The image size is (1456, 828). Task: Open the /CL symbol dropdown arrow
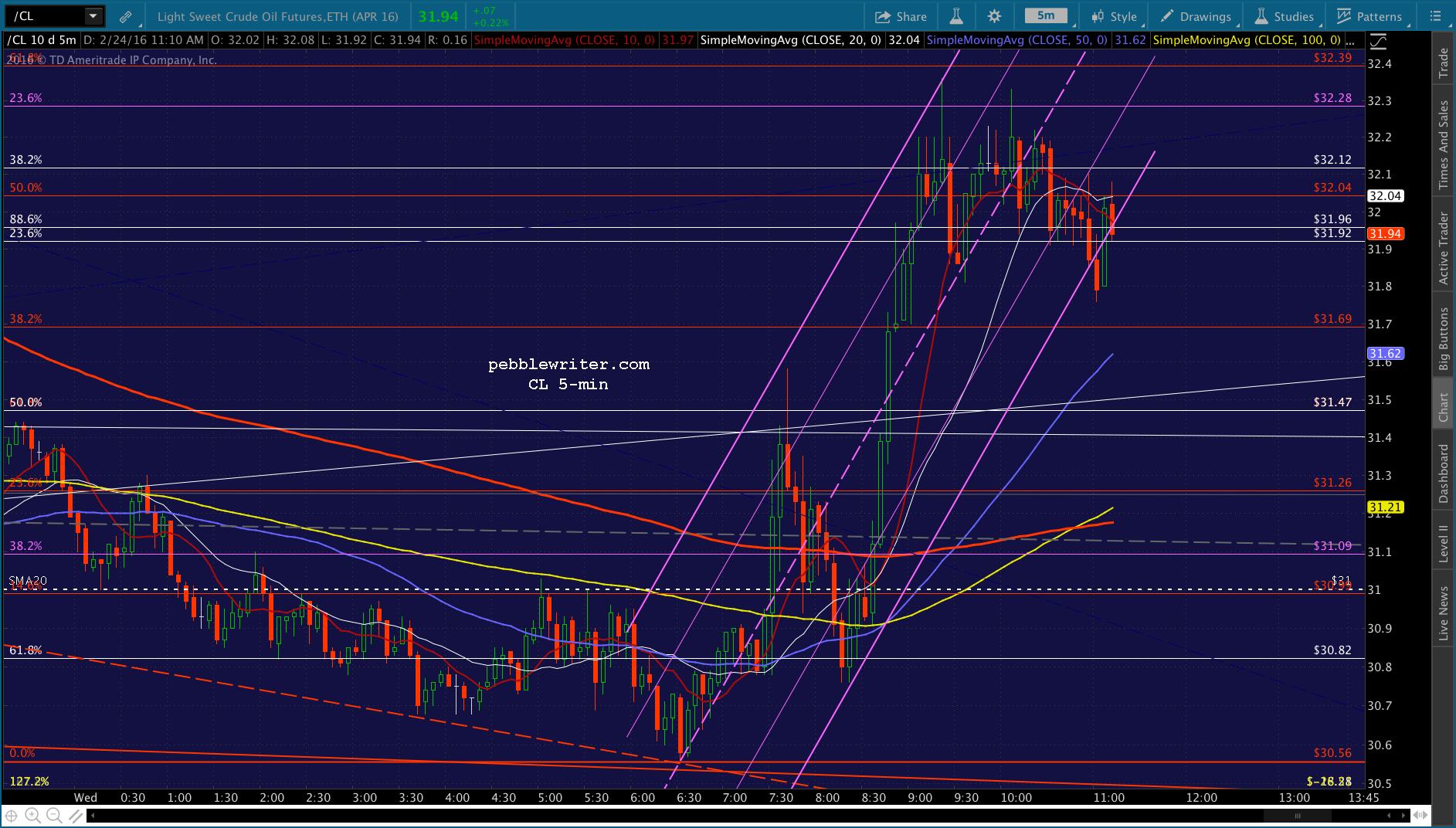(x=93, y=16)
